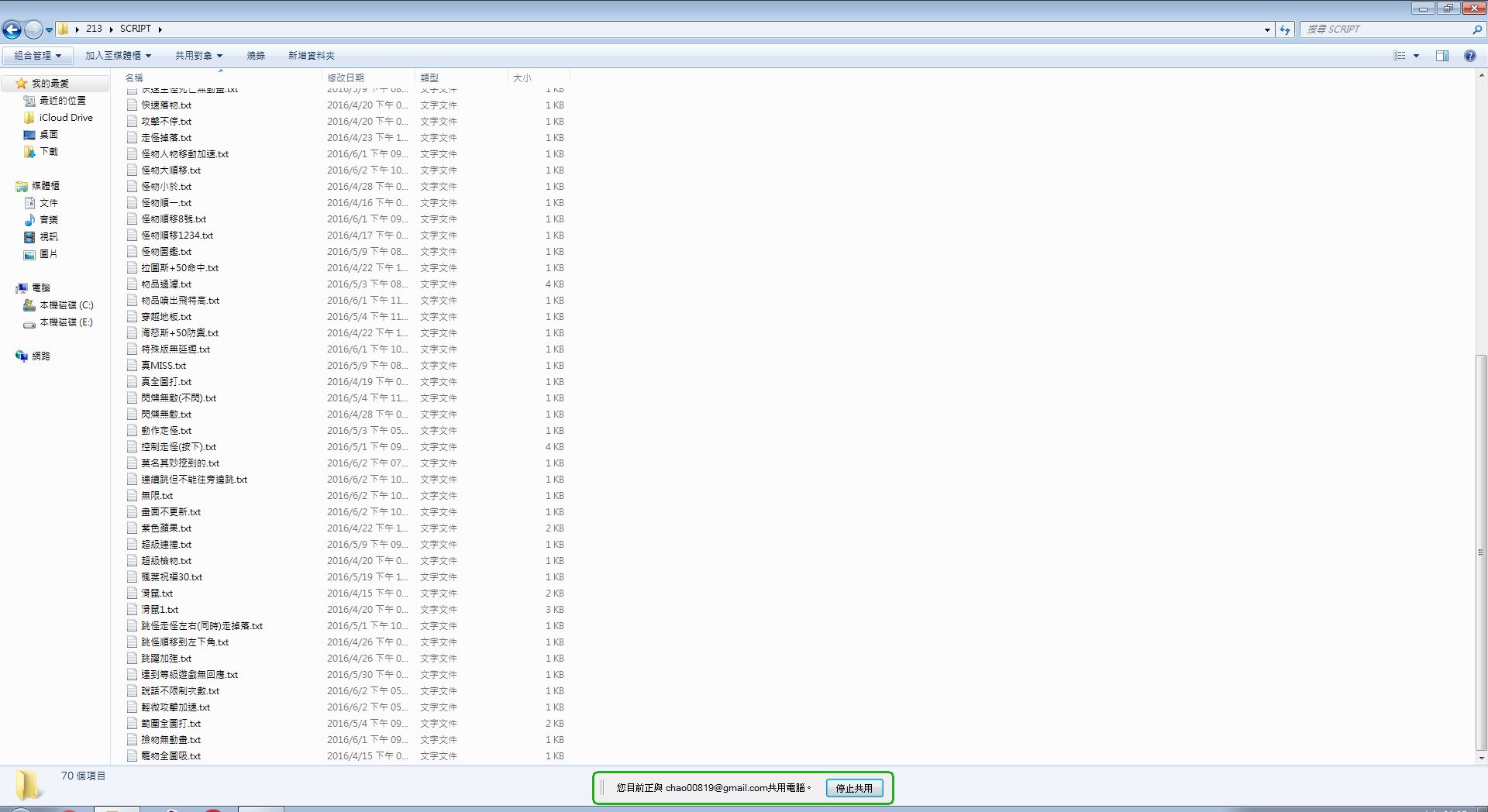1488x812 pixels.
Task: Select file 閃爍無敵(不閃).txt
Action: pyautogui.click(x=178, y=398)
